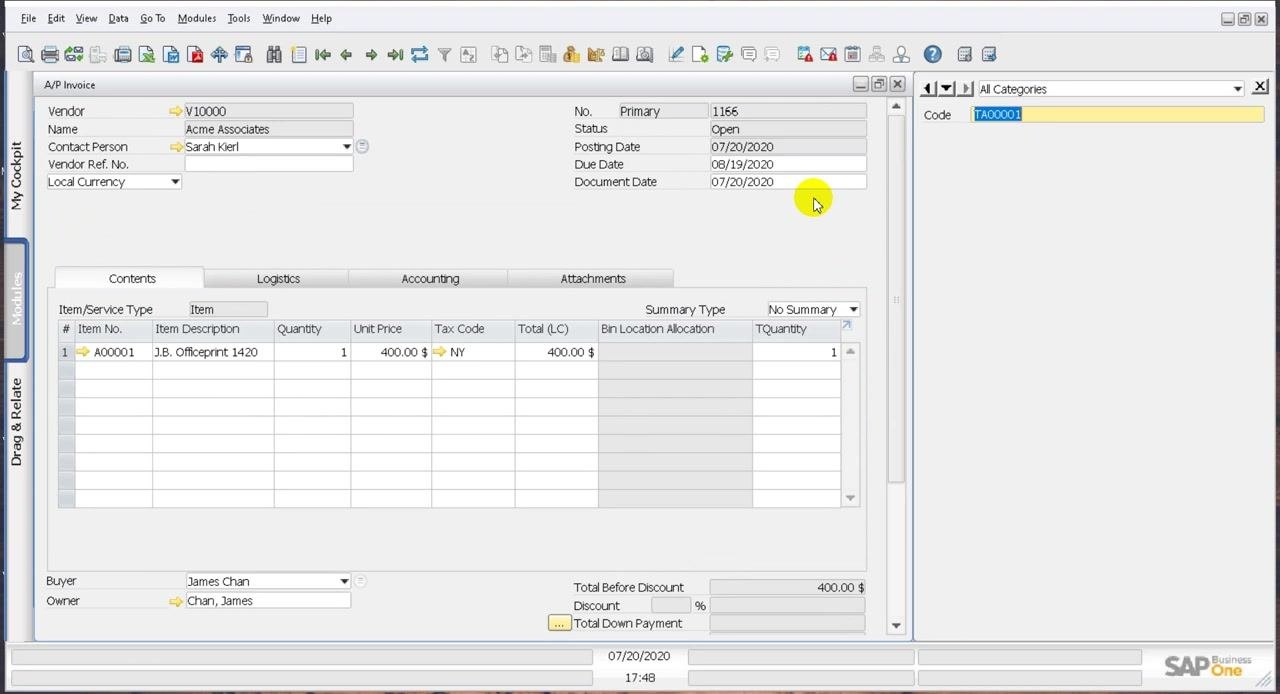Click the Vendor Ref. No. field
Screen dimensions: 1280x694
pyautogui.click(x=268, y=164)
